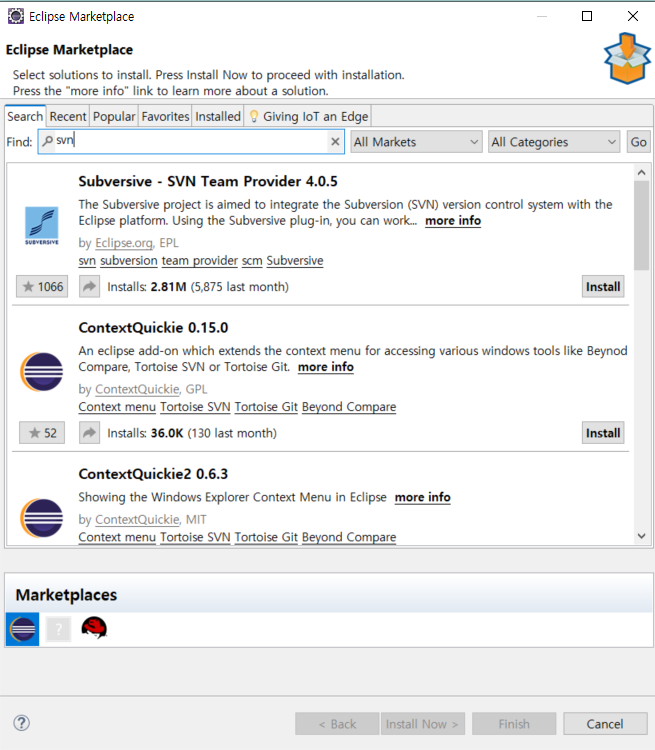Switch to the Installed tab
655x750 pixels.
tap(218, 116)
